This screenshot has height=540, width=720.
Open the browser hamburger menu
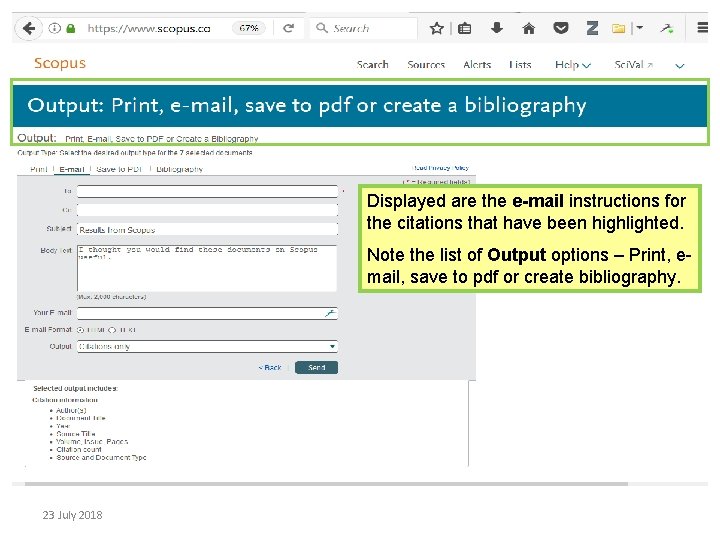703,28
